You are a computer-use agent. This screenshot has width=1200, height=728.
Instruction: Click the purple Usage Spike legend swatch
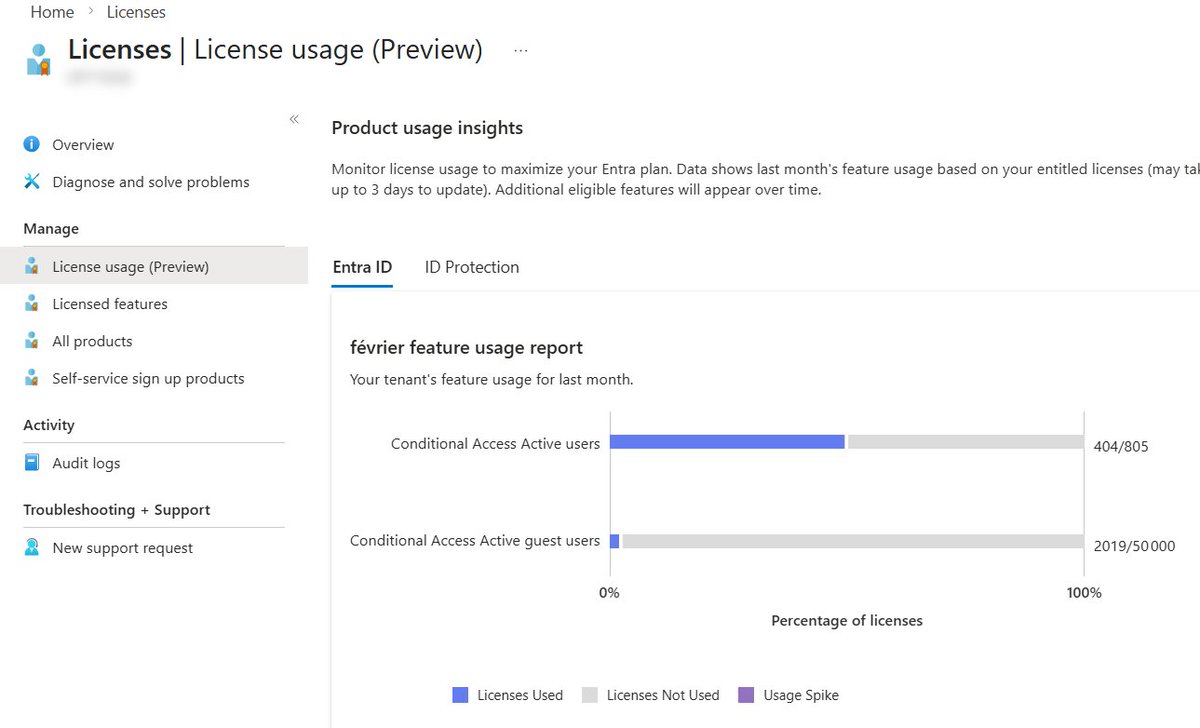[x=746, y=695]
